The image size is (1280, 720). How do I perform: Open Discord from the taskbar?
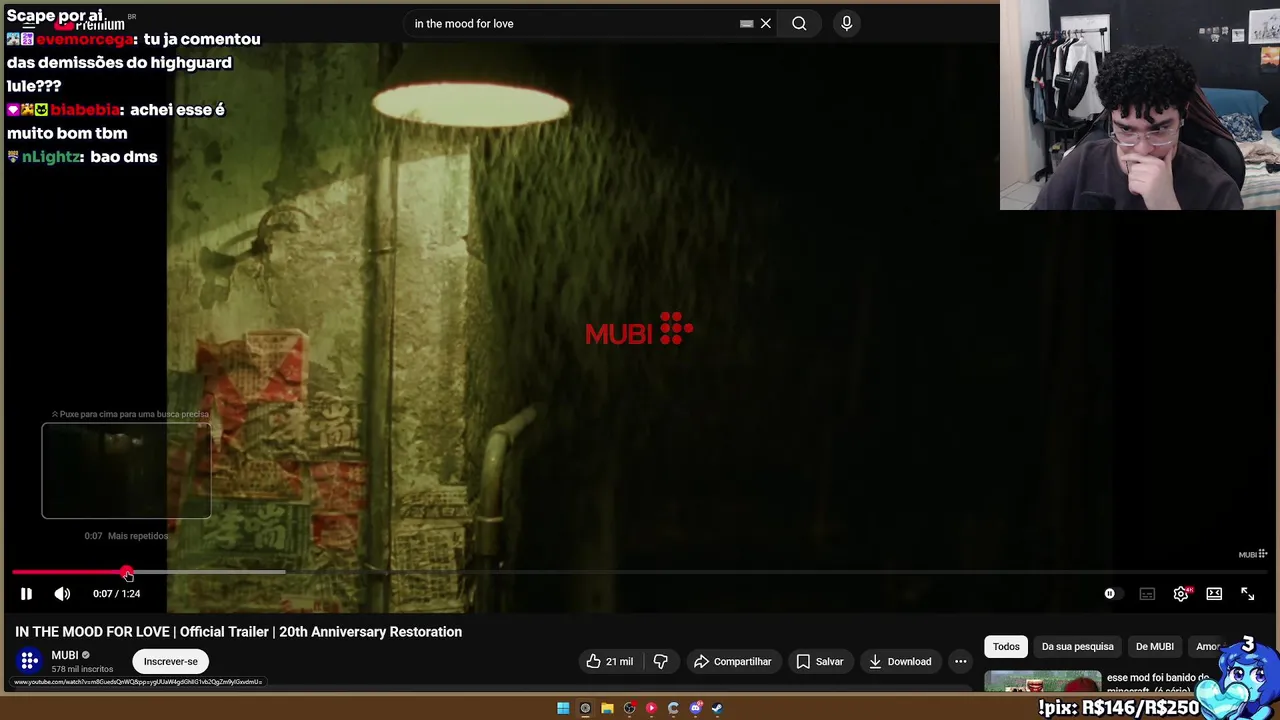click(696, 708)
